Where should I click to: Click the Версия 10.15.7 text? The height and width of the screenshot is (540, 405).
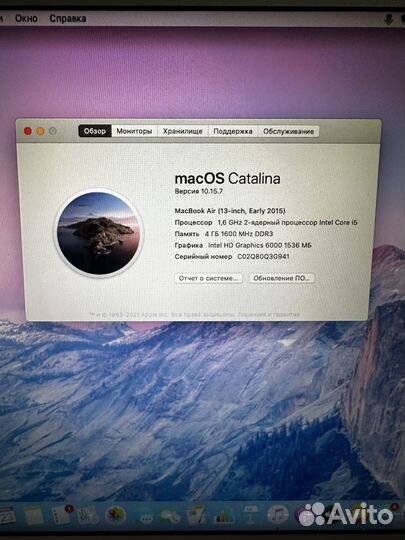[199, 191]
